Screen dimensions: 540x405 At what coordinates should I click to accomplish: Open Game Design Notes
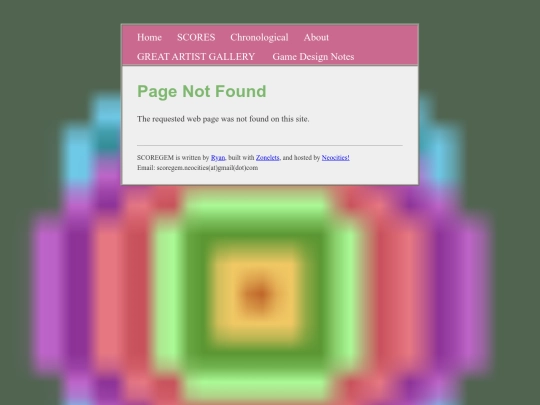click(313, 56)
